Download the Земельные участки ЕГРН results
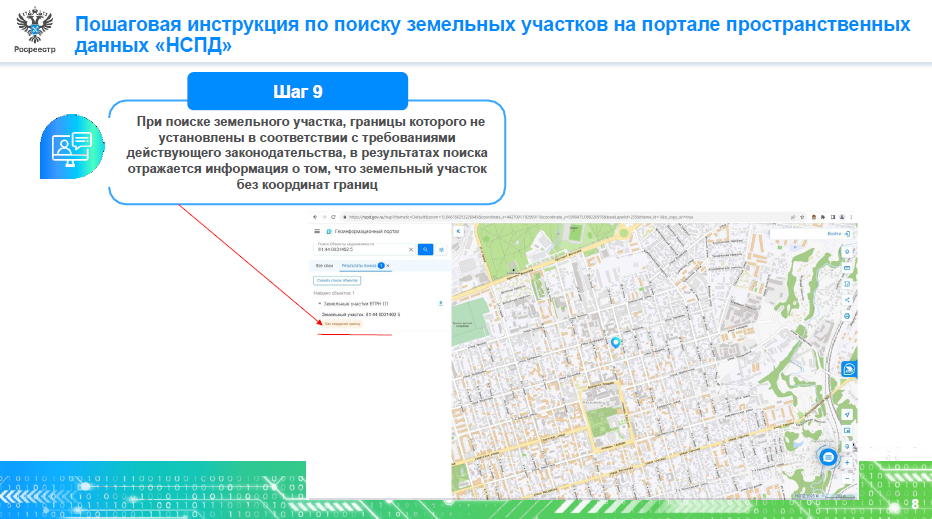 (440, 303)
